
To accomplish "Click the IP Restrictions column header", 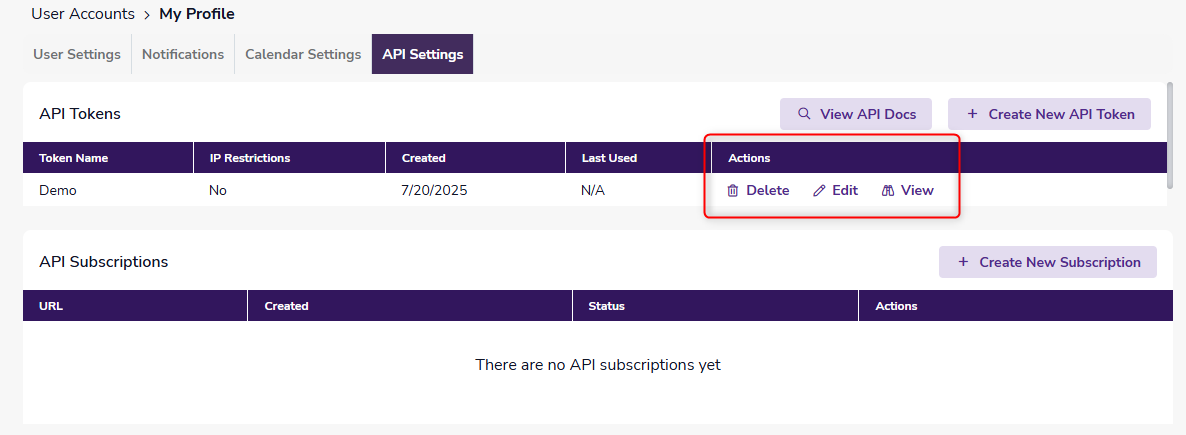I will (x=249, y=158).
